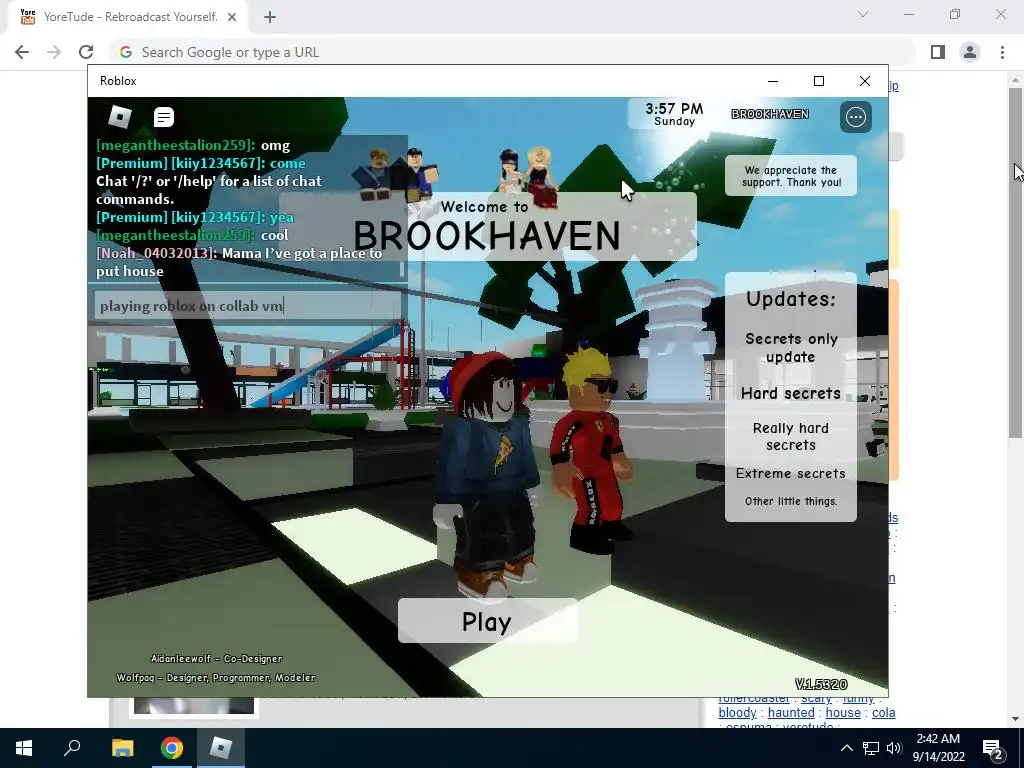Click the Chrome taskbar icon
This screenshot has width=1024, height=768.
coord(172,748)
